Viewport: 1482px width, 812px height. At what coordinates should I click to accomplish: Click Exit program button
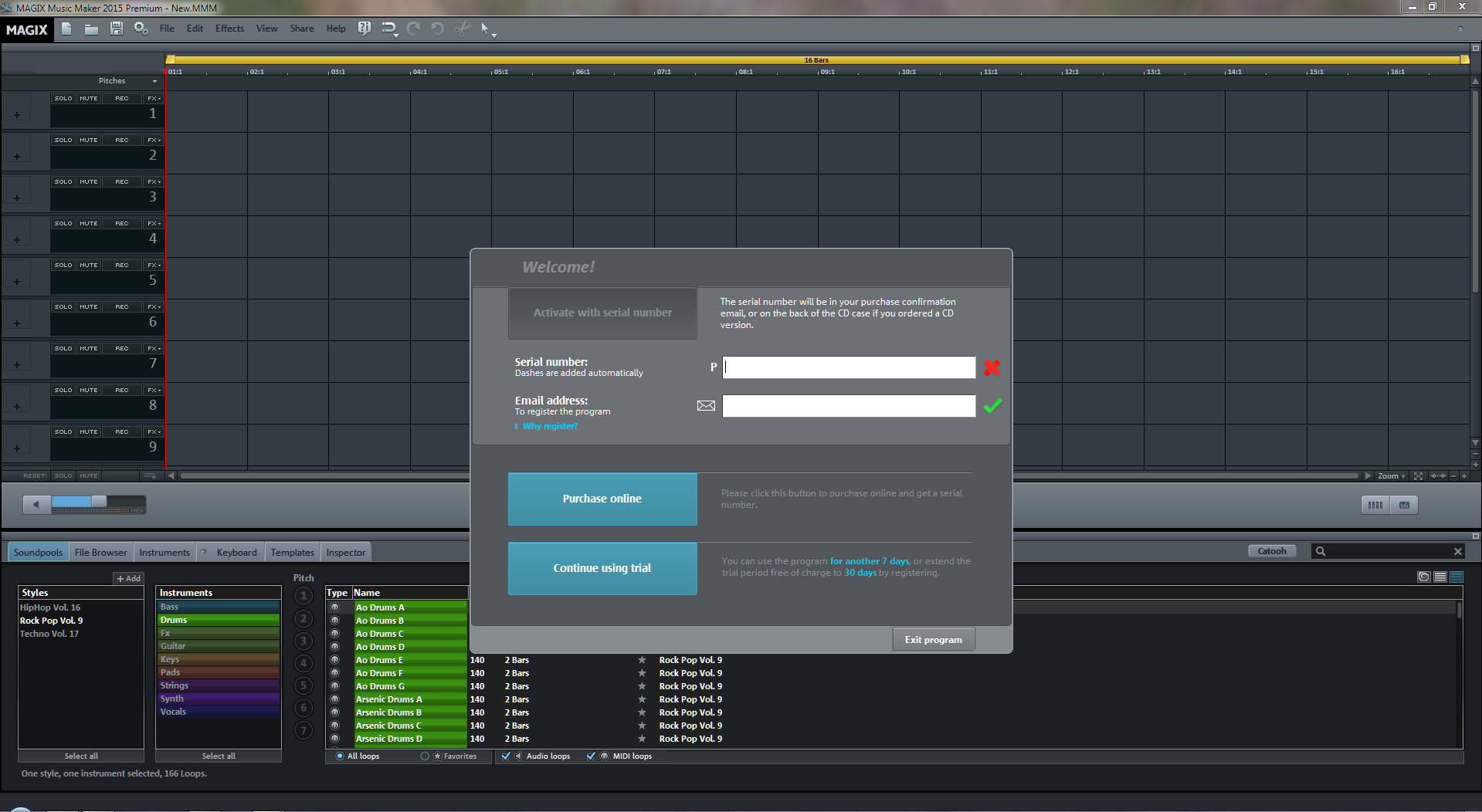pyautogui.click(x=933, y=639)
